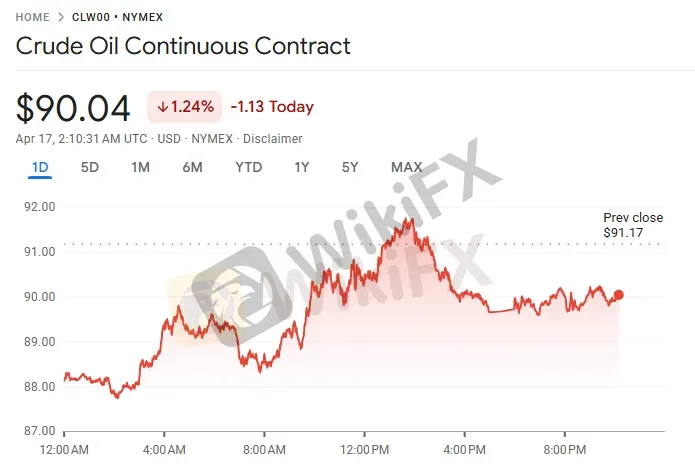The width and height of the screenshot is (695, 472).
Task: Click the $90.04 price value
Action: click(74, 108)
